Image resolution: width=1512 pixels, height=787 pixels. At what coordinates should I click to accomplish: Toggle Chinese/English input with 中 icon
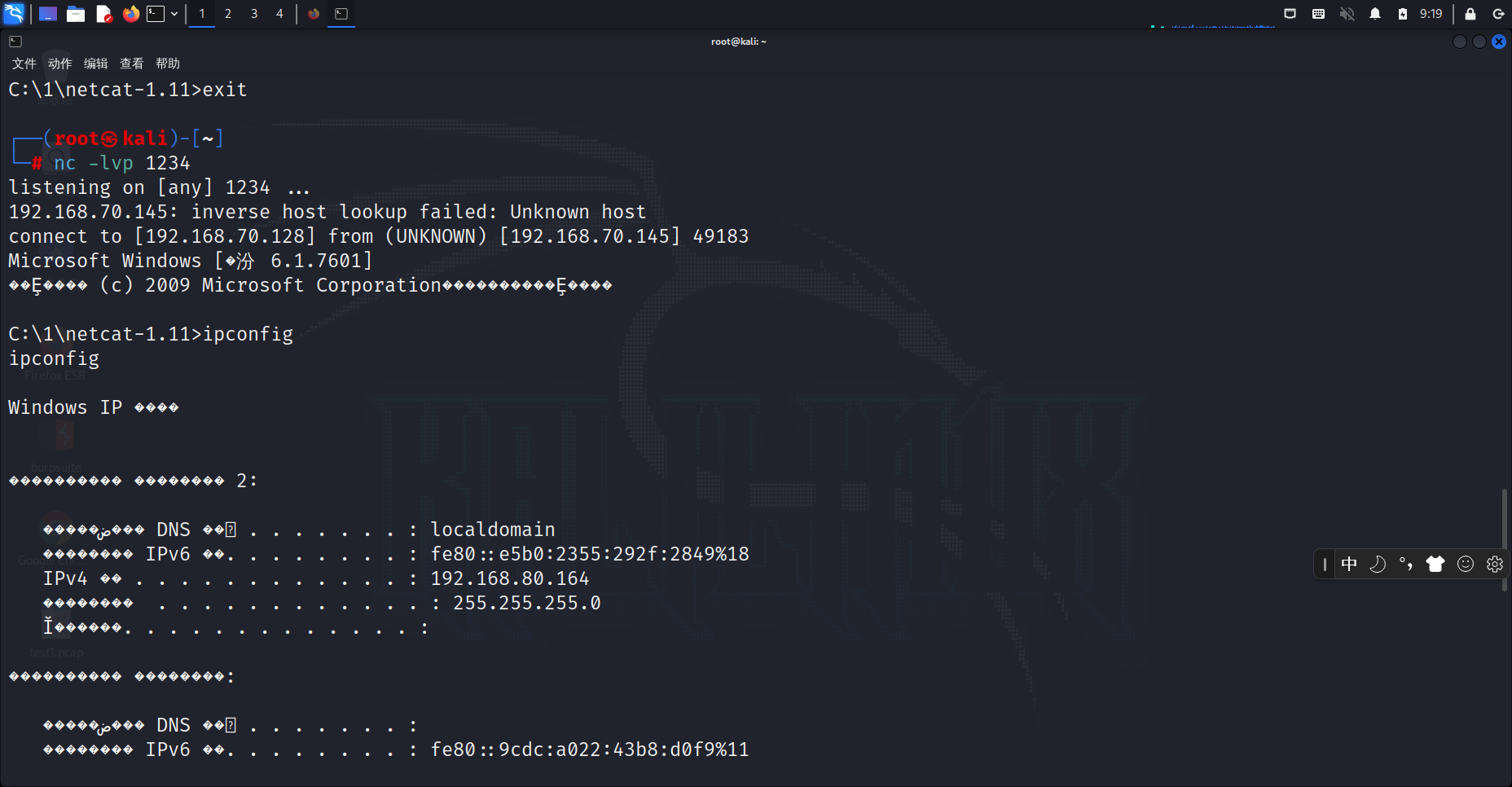point(1351,564)
